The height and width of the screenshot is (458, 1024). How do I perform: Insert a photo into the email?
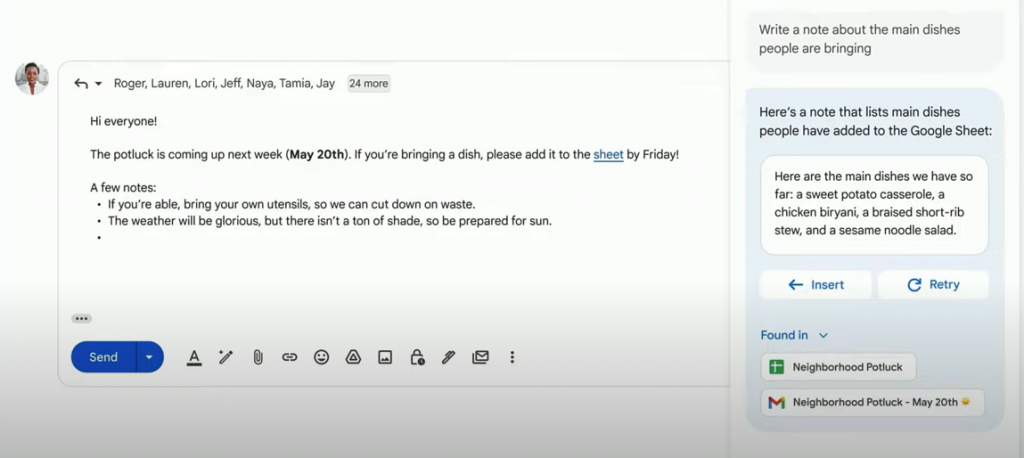(x=385, y=357)
